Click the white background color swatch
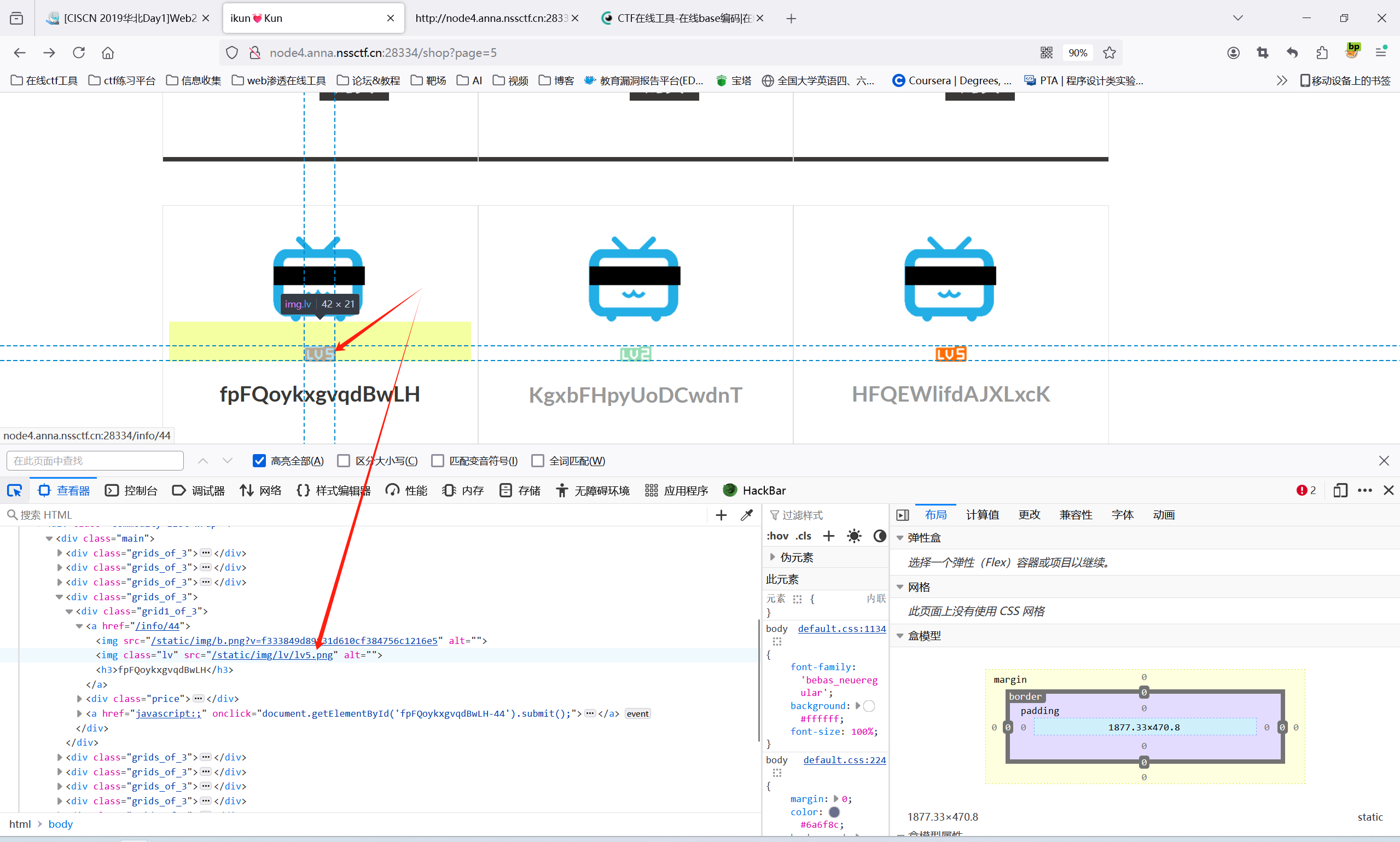The height and width of the screenshot is (842, 1400). 869,706
